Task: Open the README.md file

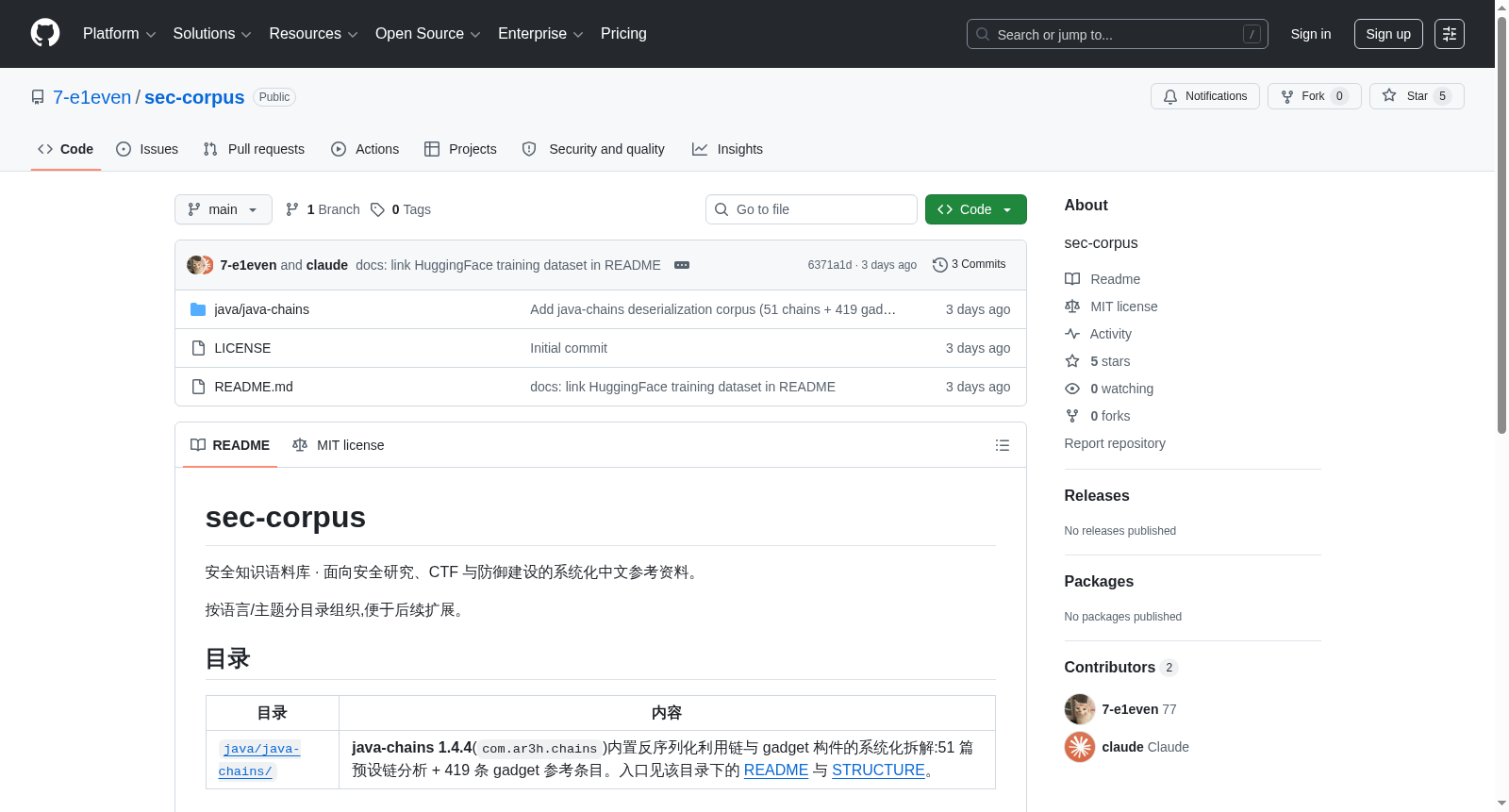Action: pyautogui.click(x=254, y=387)
